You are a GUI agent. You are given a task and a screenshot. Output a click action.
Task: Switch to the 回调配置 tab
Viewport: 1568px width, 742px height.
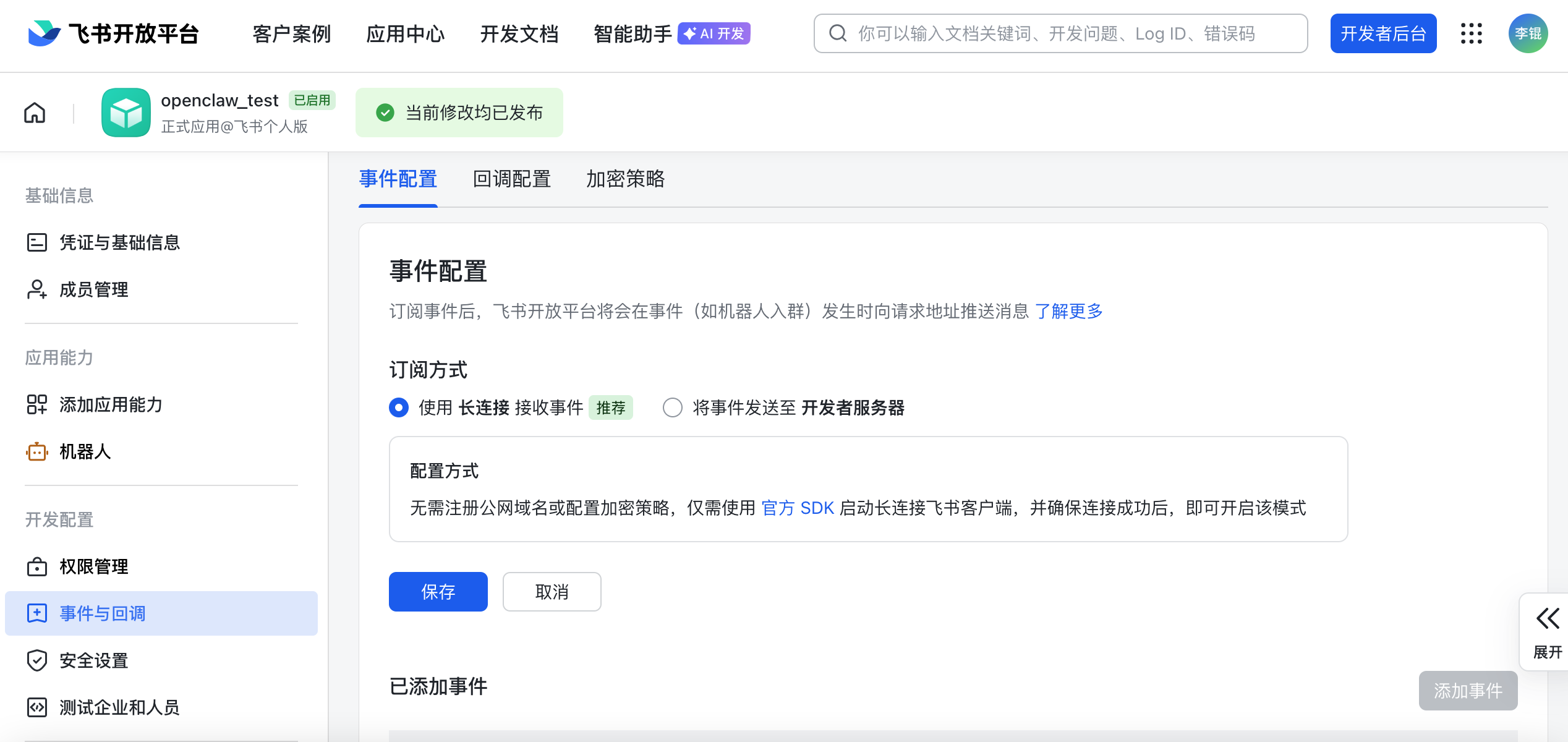coord(511,179)
